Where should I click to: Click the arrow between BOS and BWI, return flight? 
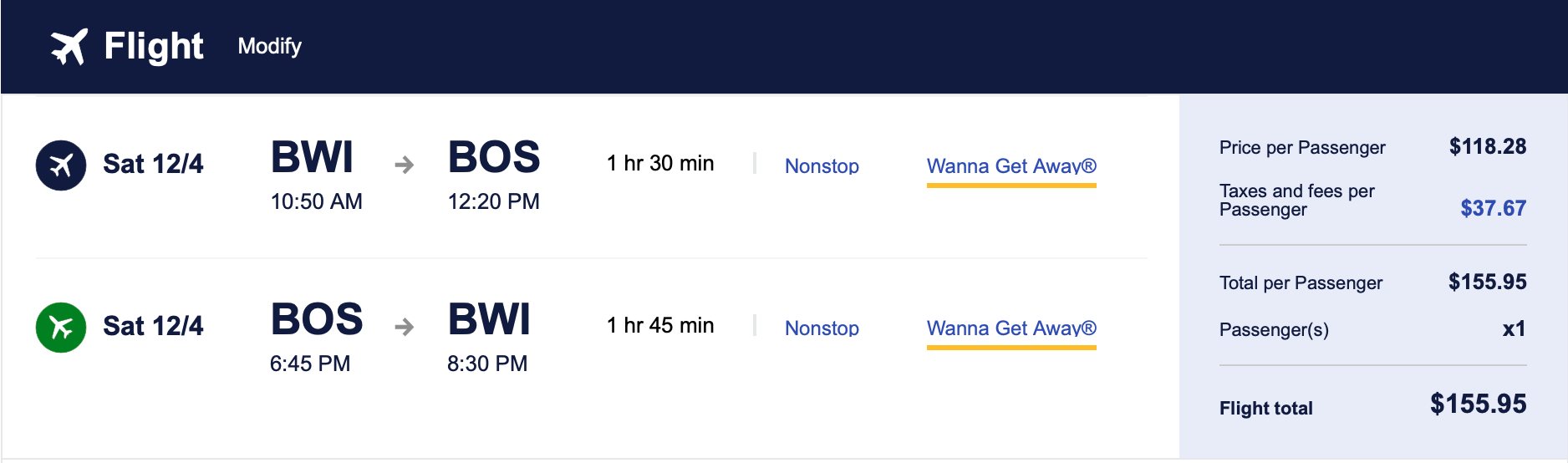(x=405, y=327)
